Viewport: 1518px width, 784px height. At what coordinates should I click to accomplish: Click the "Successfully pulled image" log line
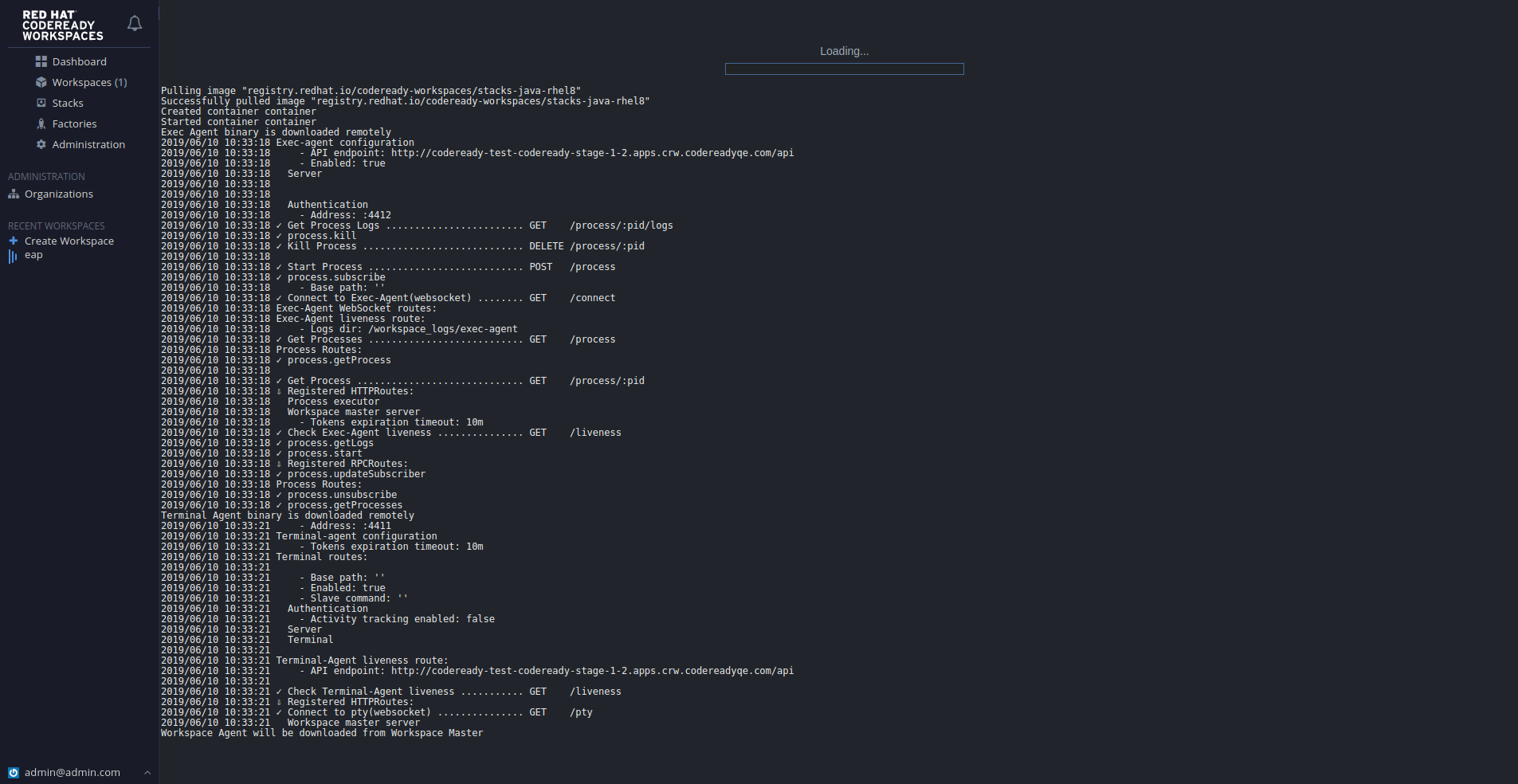(406, 101)
